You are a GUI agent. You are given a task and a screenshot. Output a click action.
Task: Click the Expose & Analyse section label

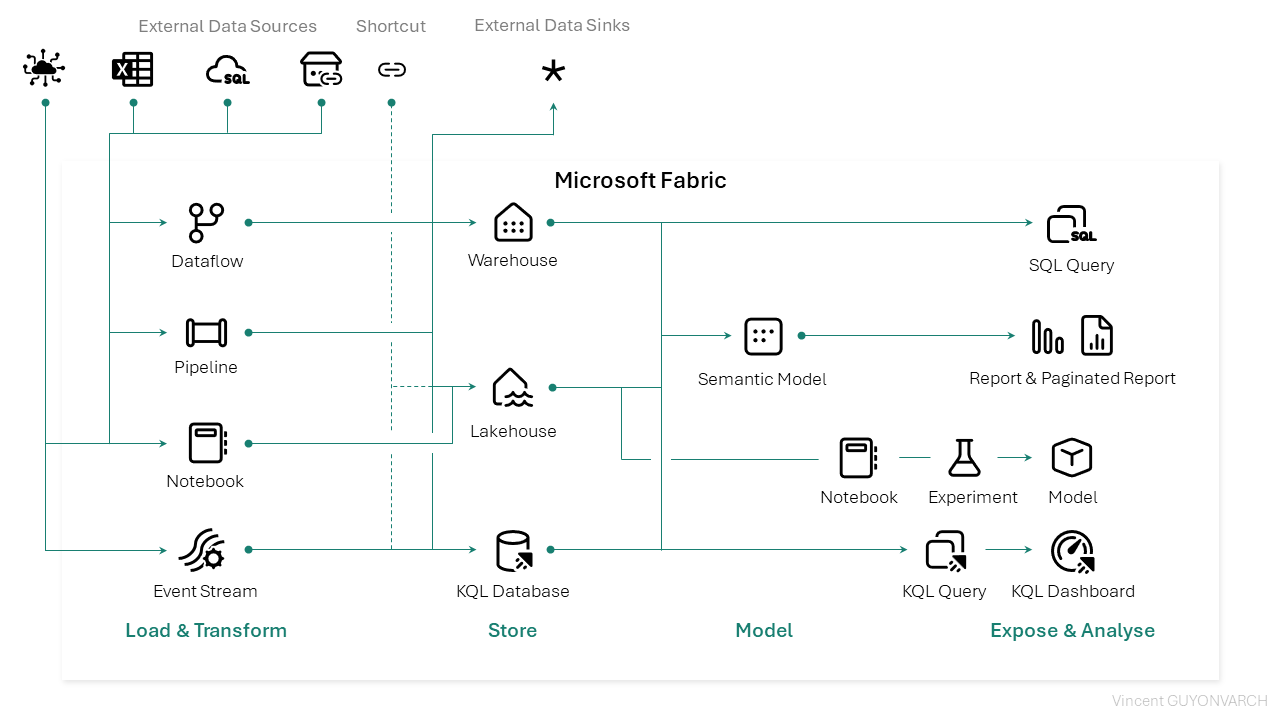point(1072,630)
